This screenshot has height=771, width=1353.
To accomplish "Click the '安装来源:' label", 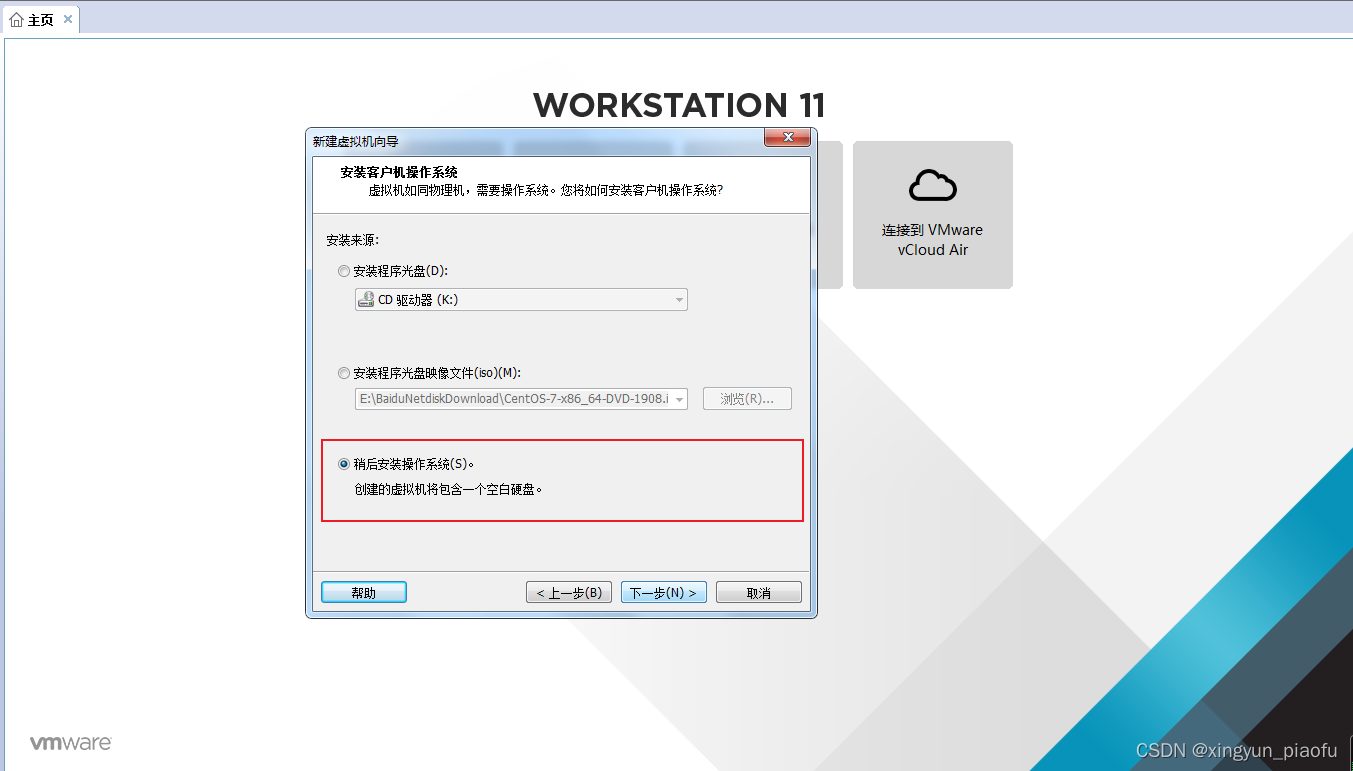I will [x=352, y=241].
